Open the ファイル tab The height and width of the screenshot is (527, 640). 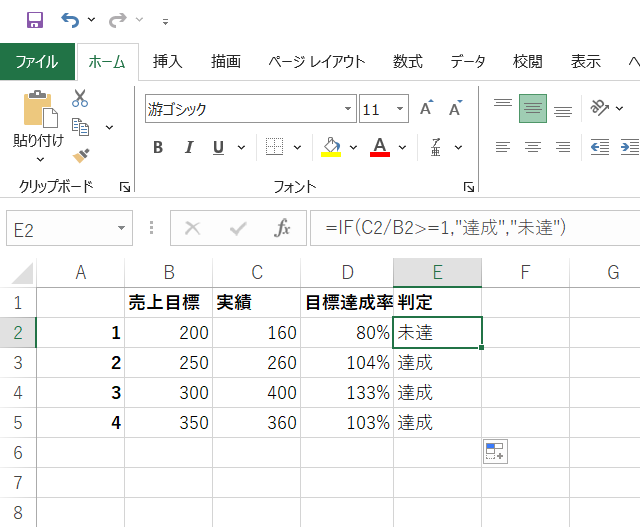(x=37, y=61)
